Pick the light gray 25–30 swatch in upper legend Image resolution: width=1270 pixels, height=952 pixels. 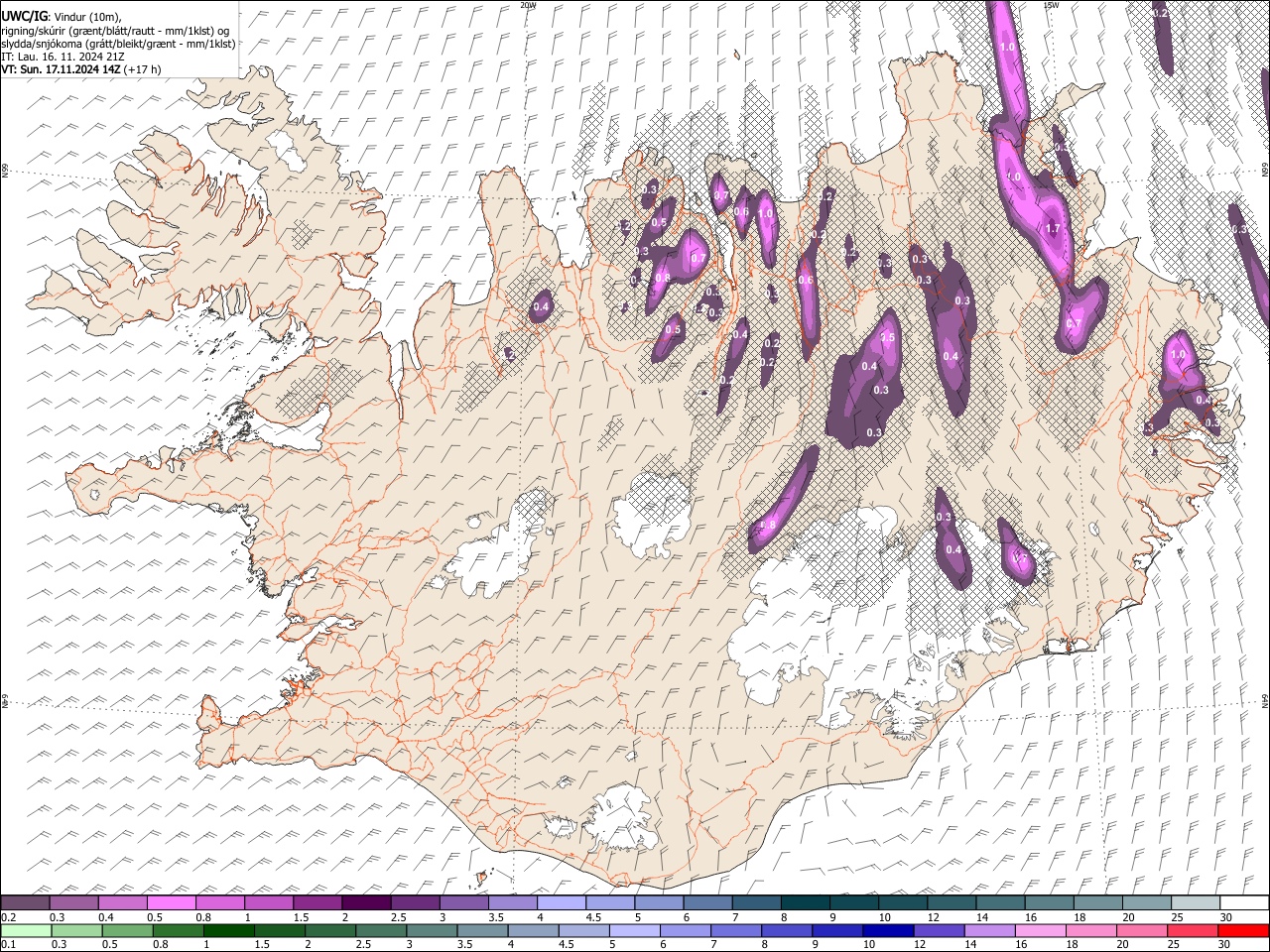pyautogui.click(x=1194, y=902)
